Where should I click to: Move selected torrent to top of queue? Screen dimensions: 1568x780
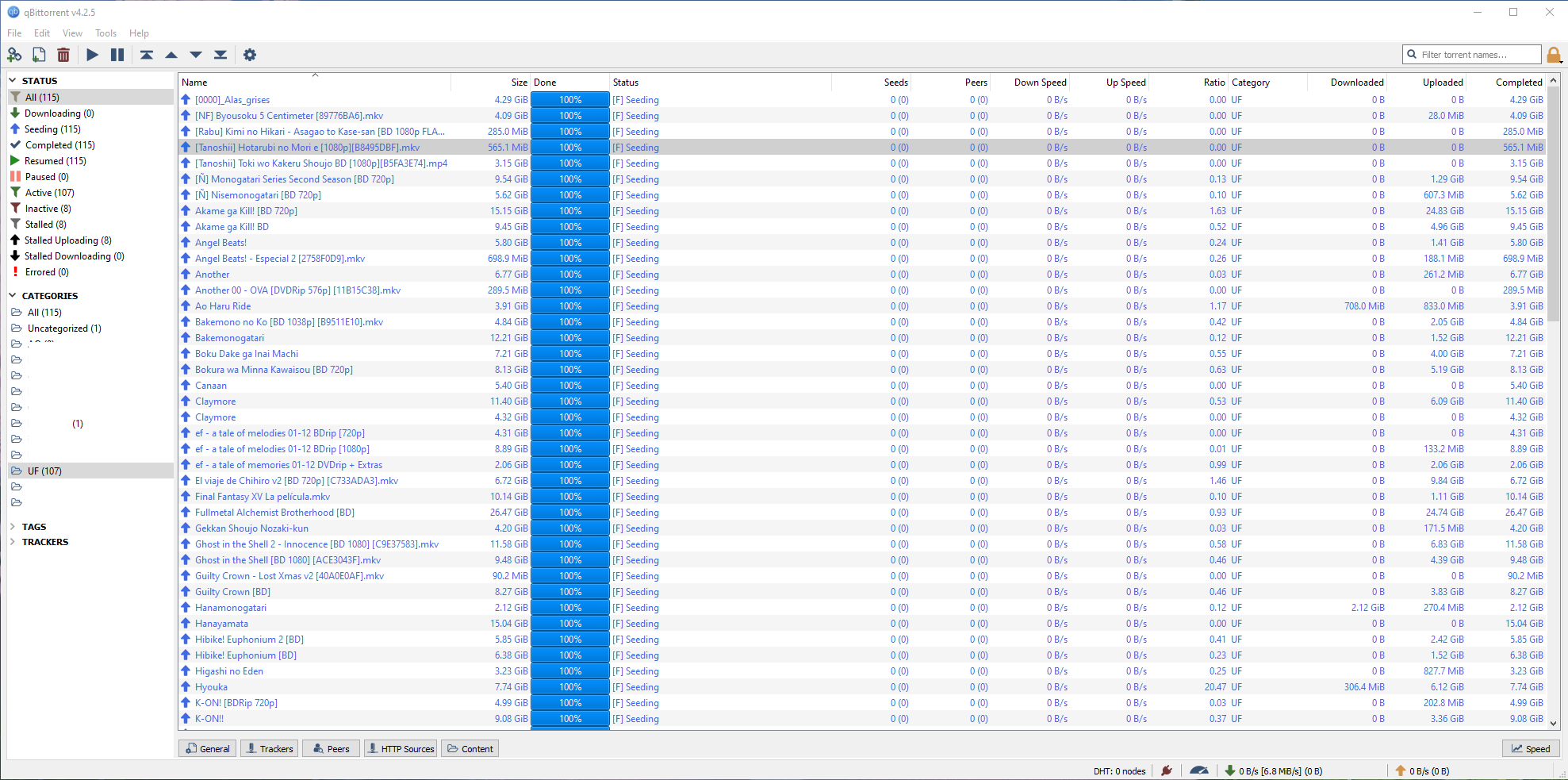coord(147,55)
